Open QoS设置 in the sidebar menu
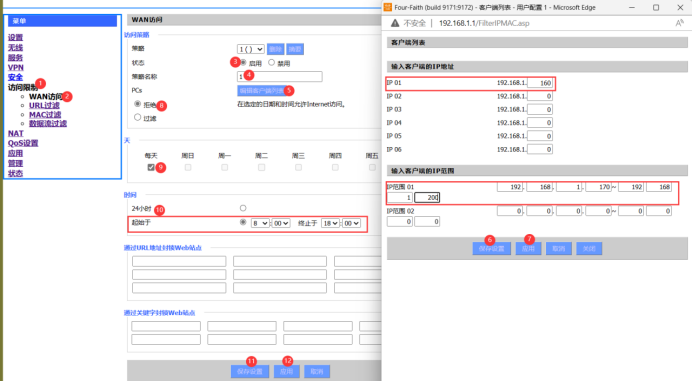This screenshot has width=693, height=381. click(x=23, y=143)
